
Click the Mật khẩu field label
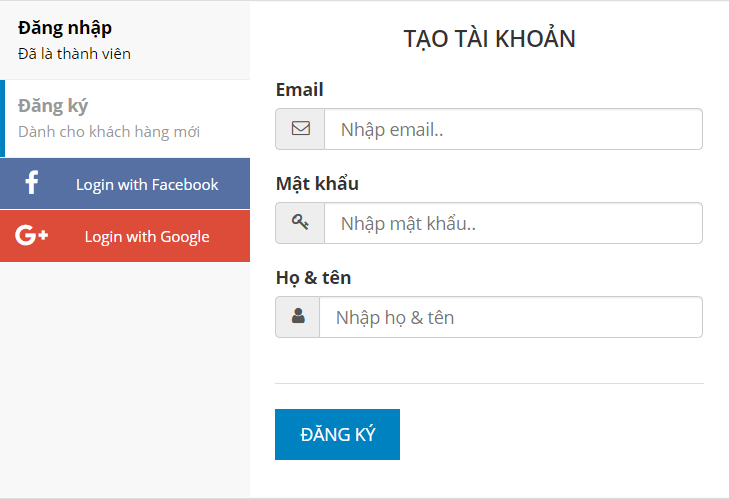[317, 183]
